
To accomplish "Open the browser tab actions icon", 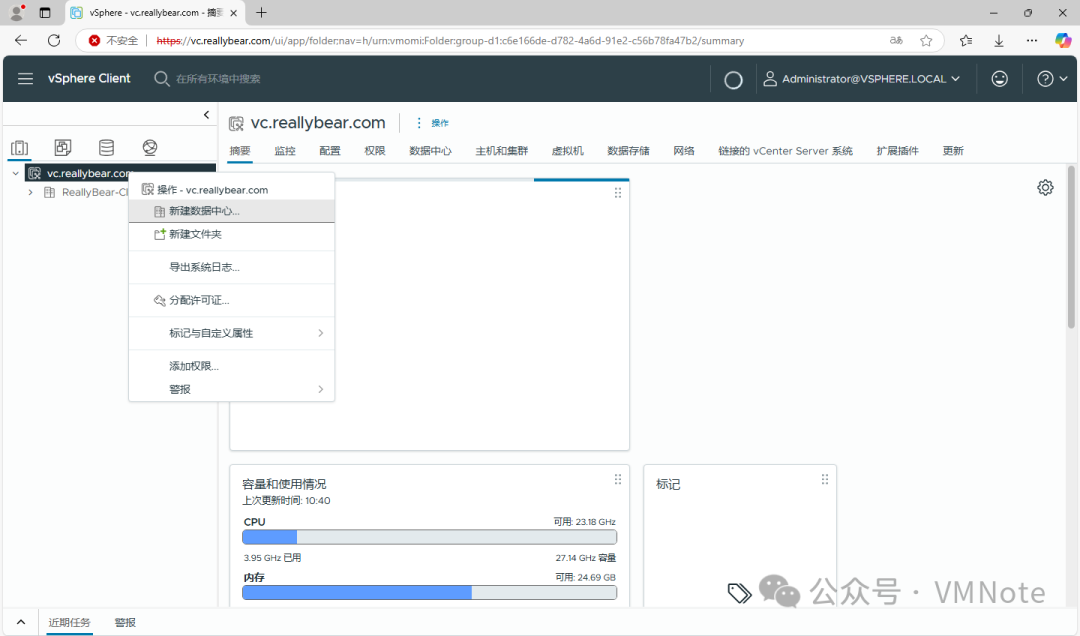I will [x=45, y=12].
